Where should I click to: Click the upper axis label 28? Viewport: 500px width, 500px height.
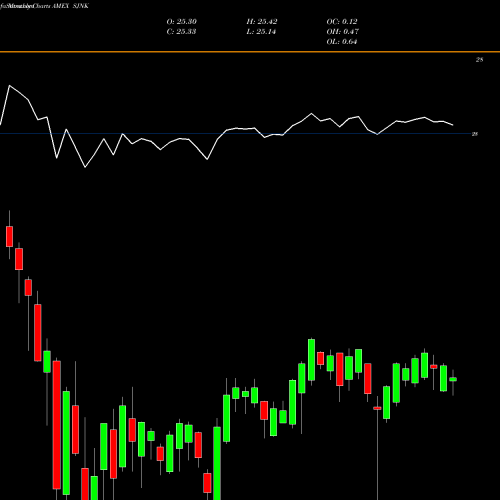coord(479,60)
